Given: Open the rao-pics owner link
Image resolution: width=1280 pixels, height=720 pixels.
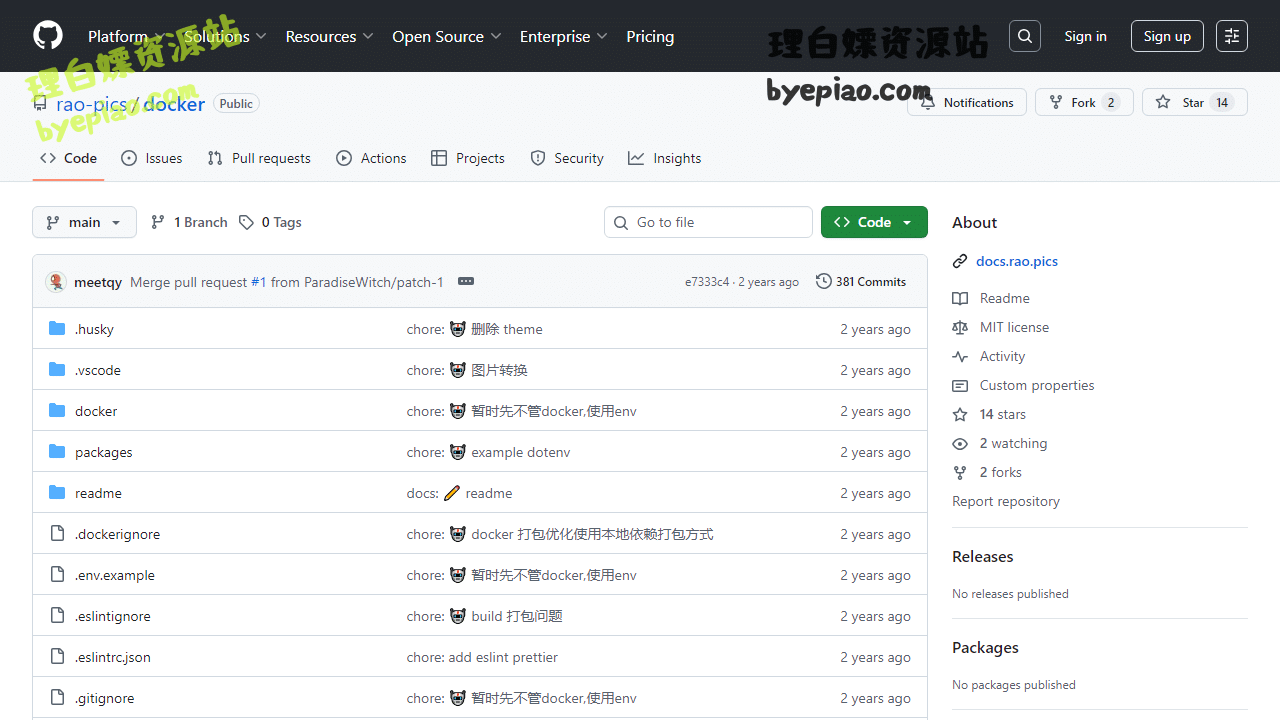Looking at the screenshot, I should pyautogui.click(x=91, y=104).
